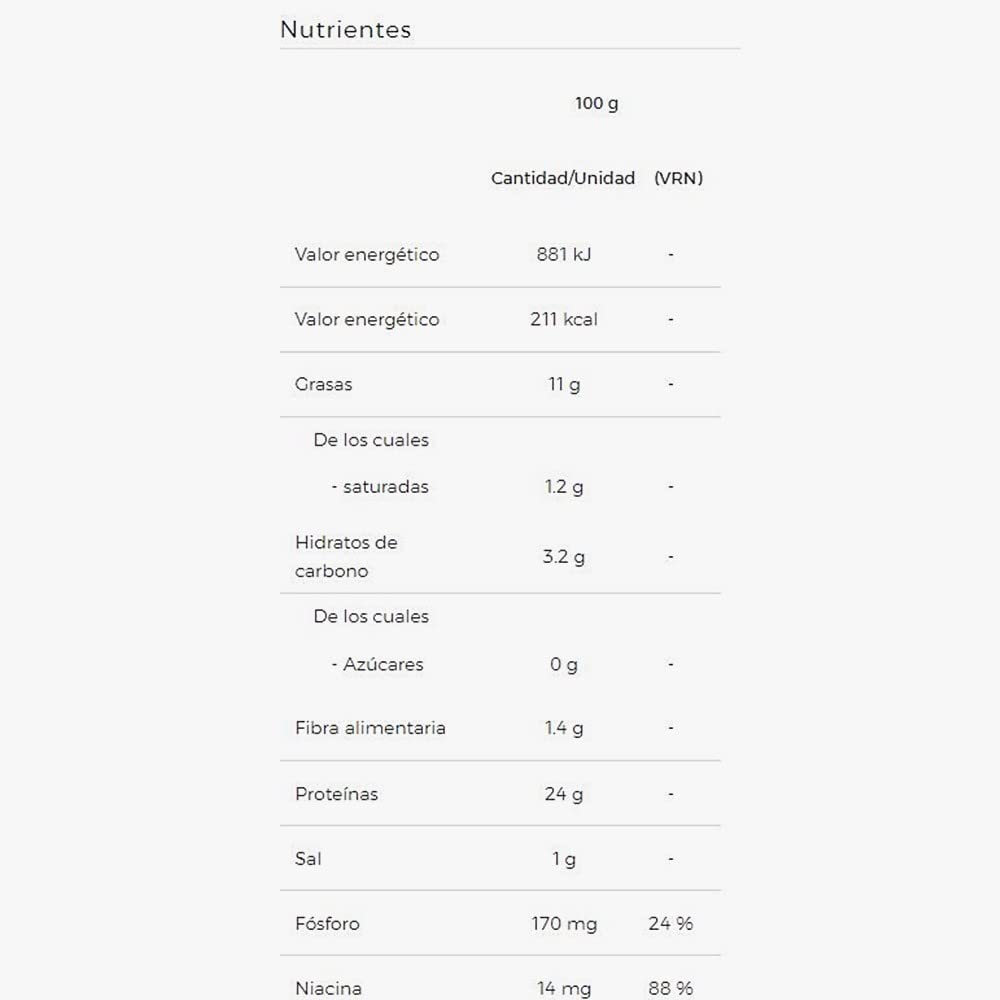Image resolution: width=1000 pixels, height=1000 pixels.
Task: Click the Fibra alimentaria row label
Action: [370, 728]
